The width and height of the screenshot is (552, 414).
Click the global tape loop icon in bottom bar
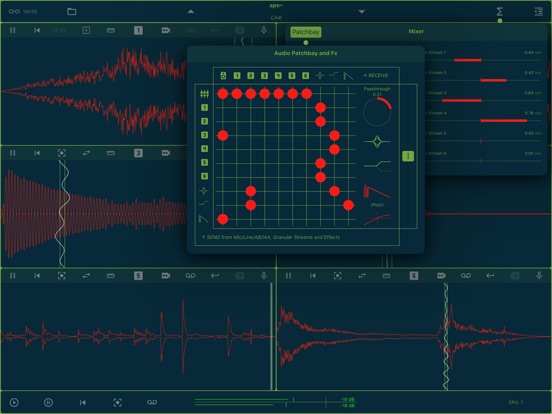click(x=152, y=402)
